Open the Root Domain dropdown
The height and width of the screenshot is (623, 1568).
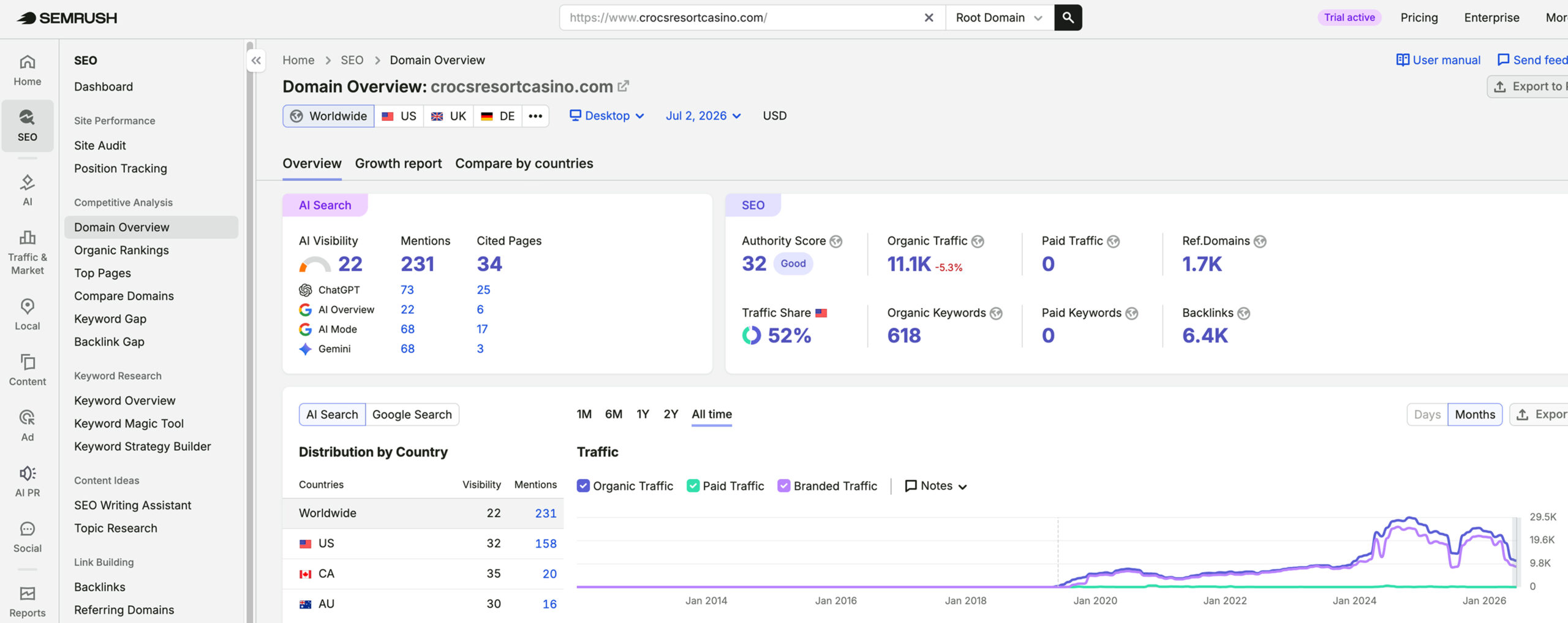coord(999,18)
